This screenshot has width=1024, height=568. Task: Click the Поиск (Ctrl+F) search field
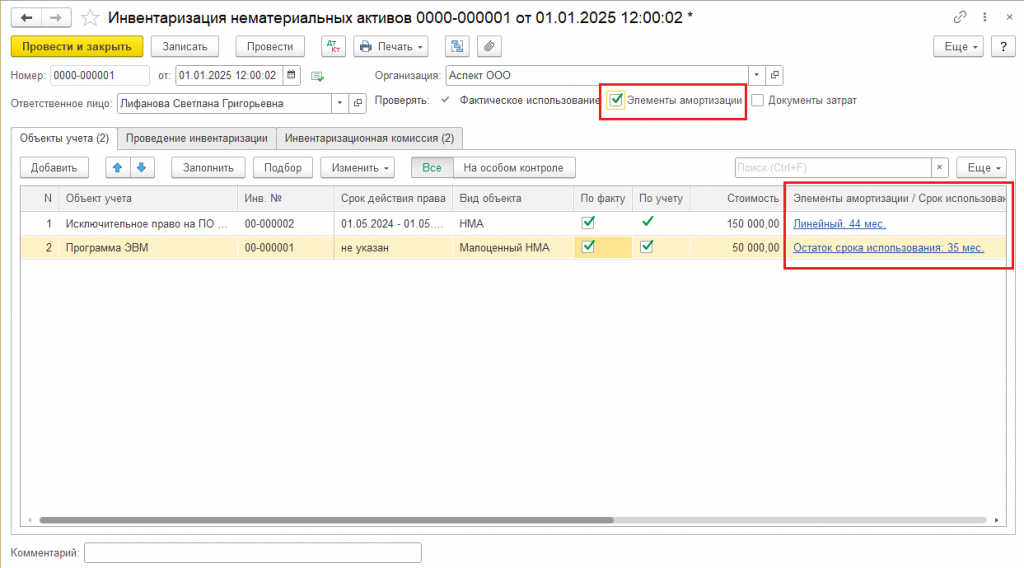(x=833, y=168)
